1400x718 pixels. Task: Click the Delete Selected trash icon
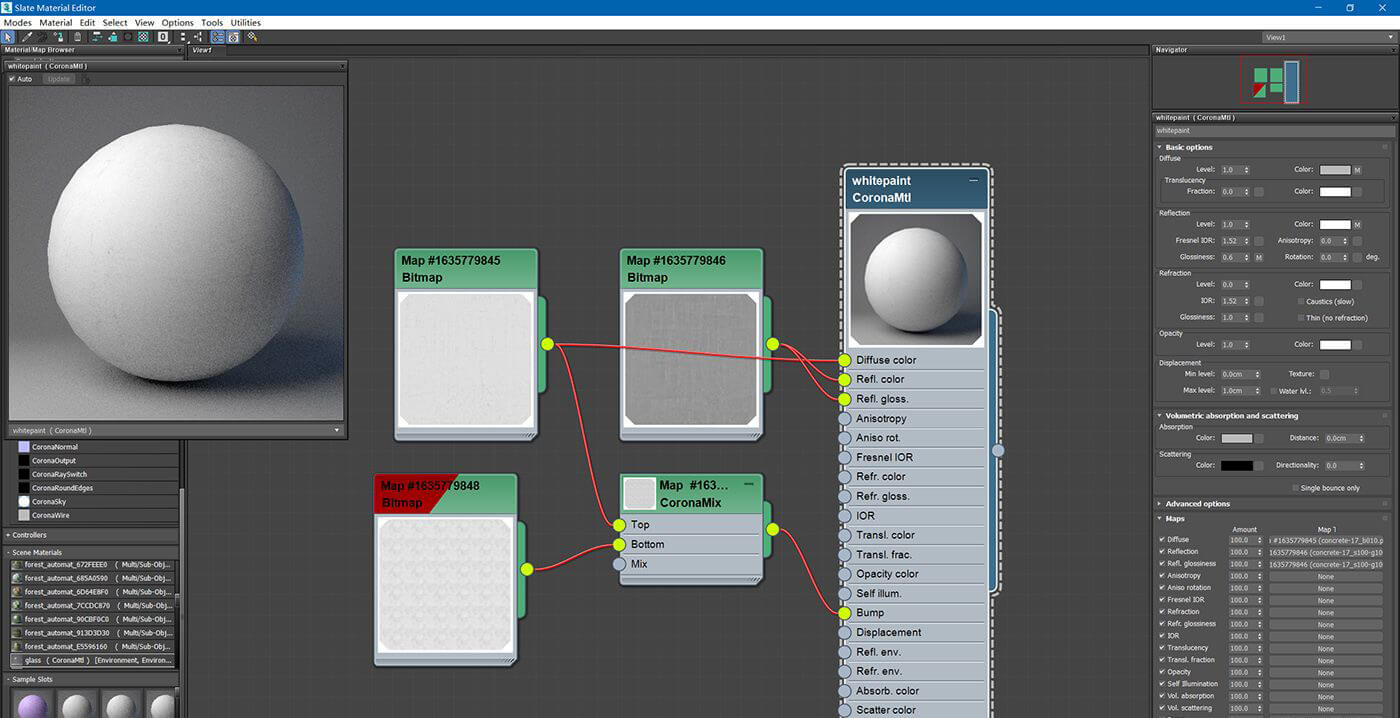tap(78, 37)
